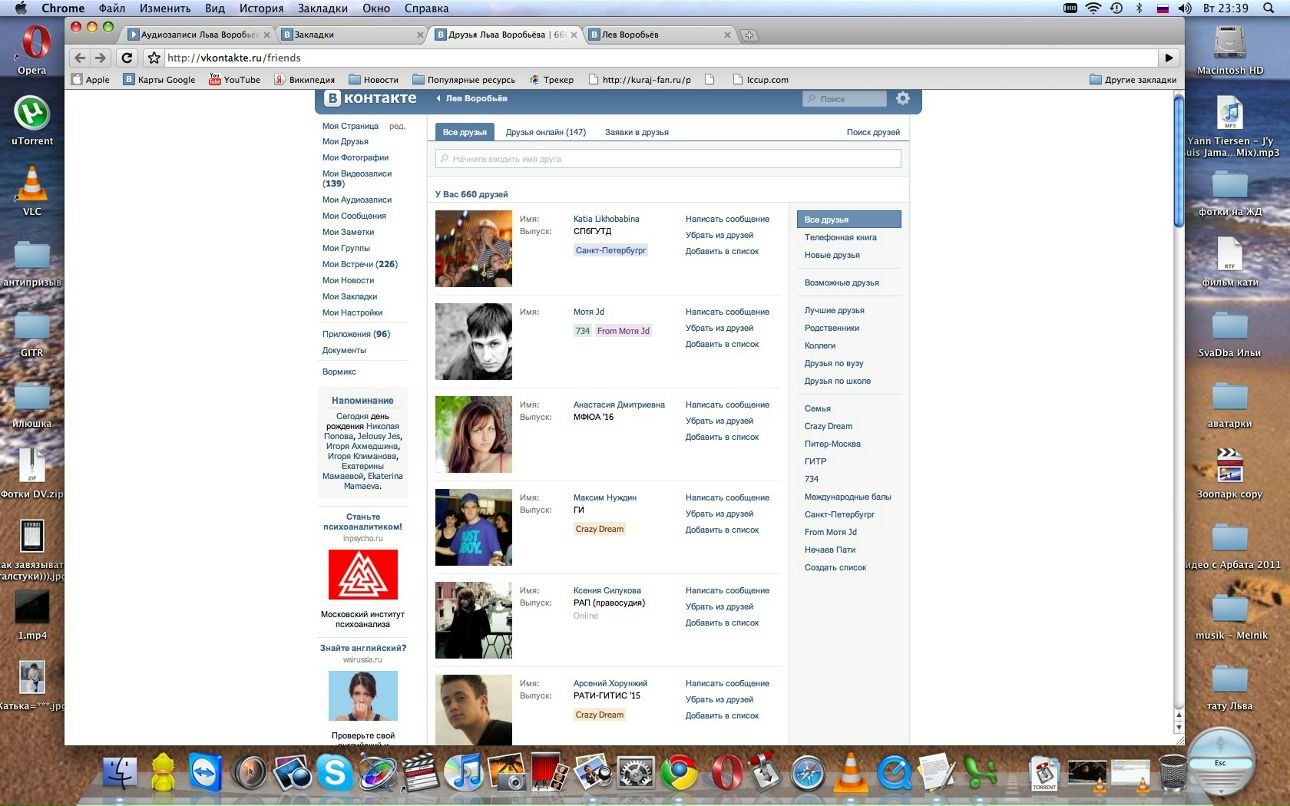The height and width of the screenshot is (806, 1290).
Task: Open a new tab with plus button
Action: 749,35
